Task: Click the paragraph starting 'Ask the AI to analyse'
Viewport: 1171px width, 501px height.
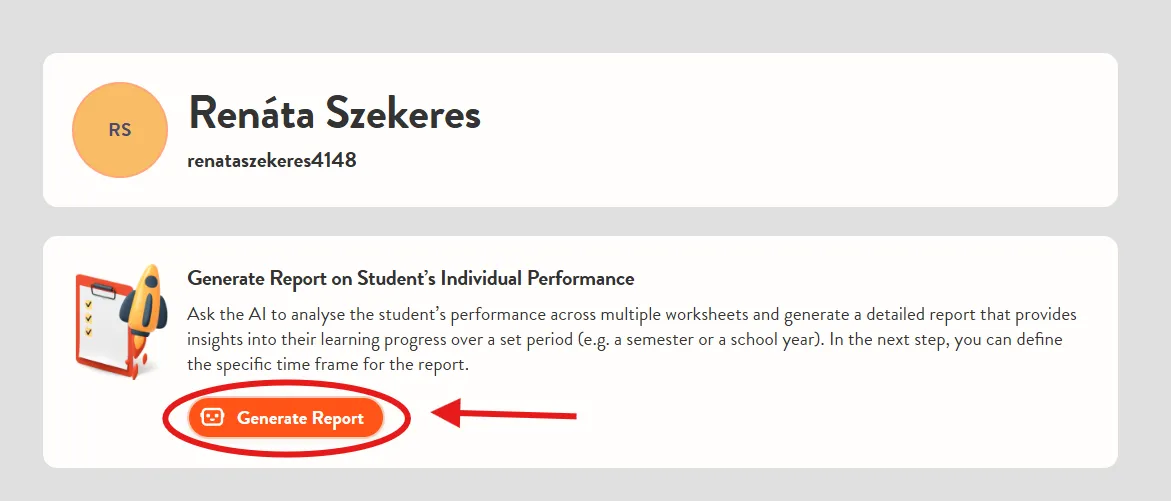Action: click(632, 340)
